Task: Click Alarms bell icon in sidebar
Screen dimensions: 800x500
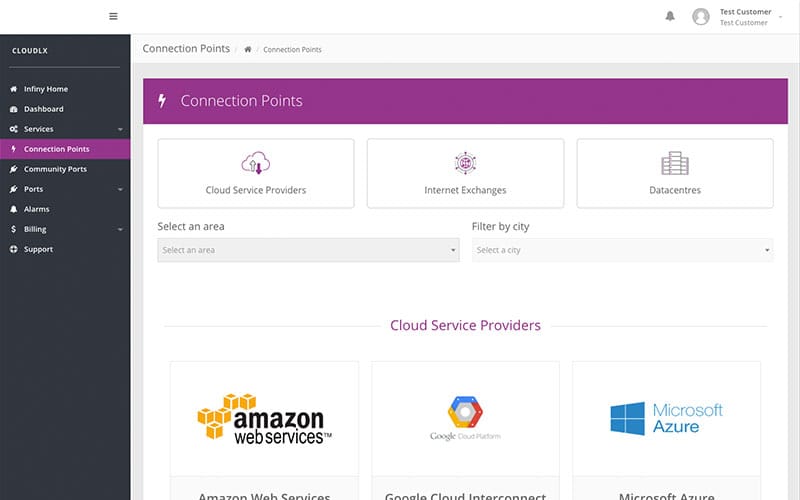Action: 14,209
